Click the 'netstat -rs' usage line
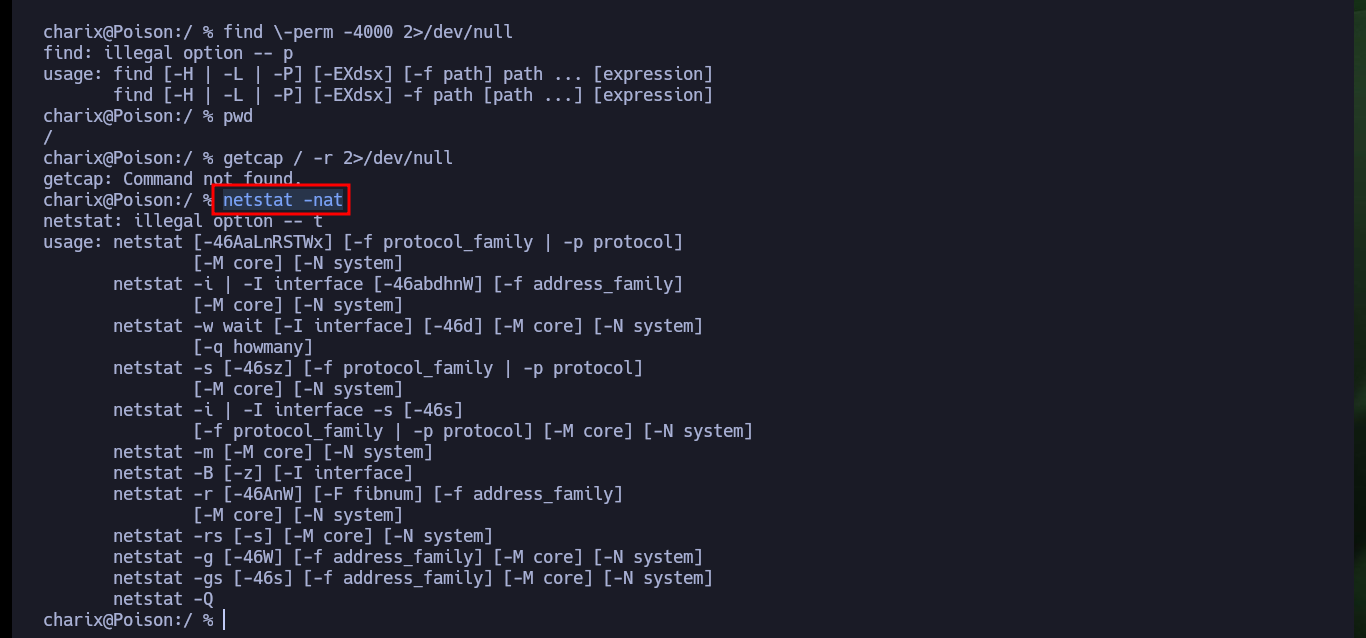 tap(303, 536)
